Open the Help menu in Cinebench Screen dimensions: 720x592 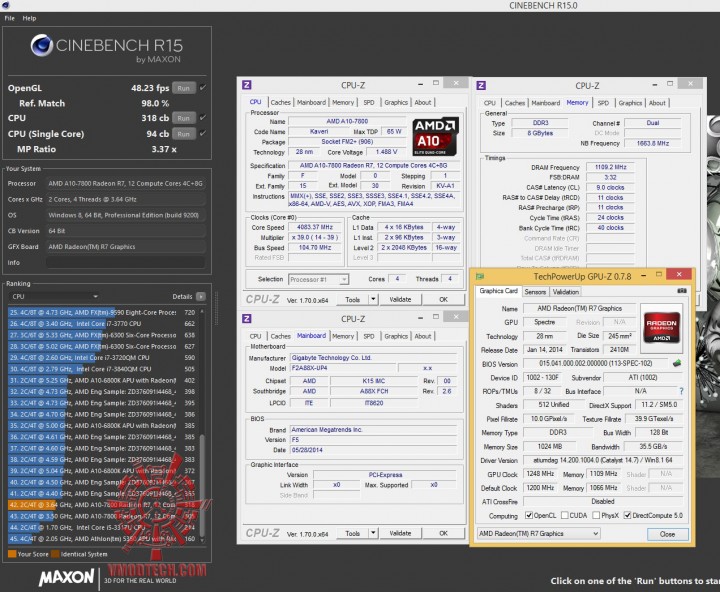click(x=29, y=18)
